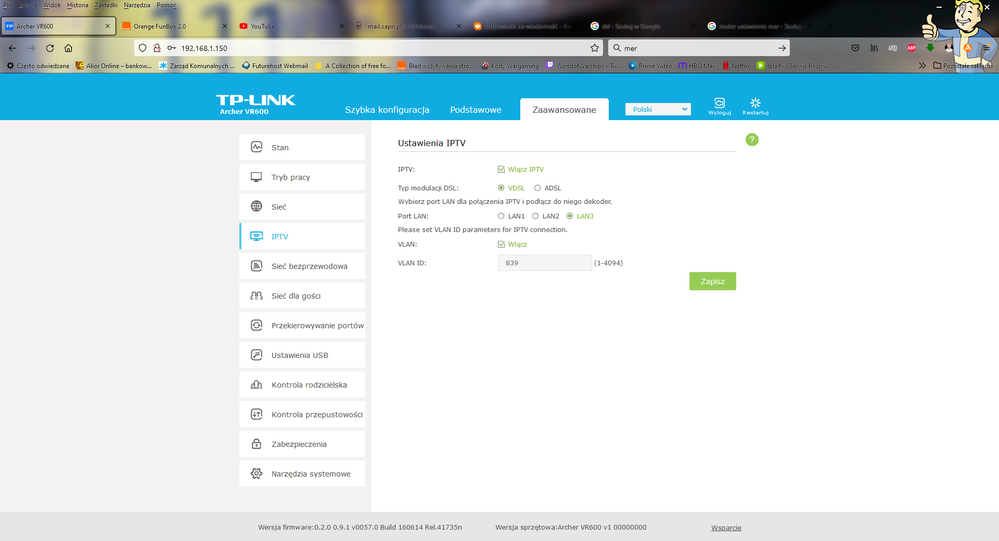Viewport: 999px width, 541px height.
Task: Switch to Podstawowe tab
Action: 475,110
